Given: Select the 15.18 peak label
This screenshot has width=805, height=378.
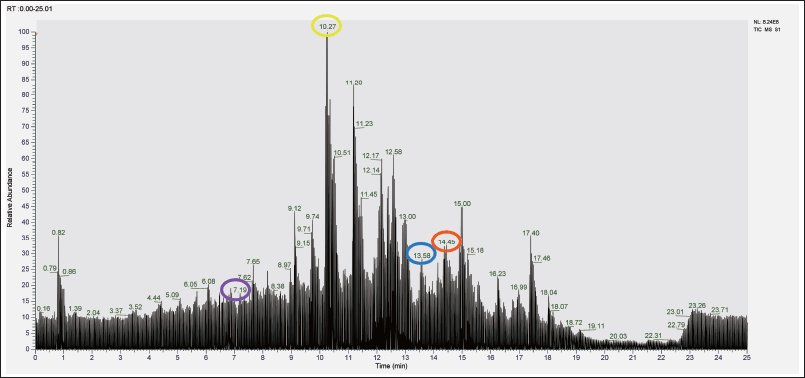Looking at the screenshot, I should [476, 251].
